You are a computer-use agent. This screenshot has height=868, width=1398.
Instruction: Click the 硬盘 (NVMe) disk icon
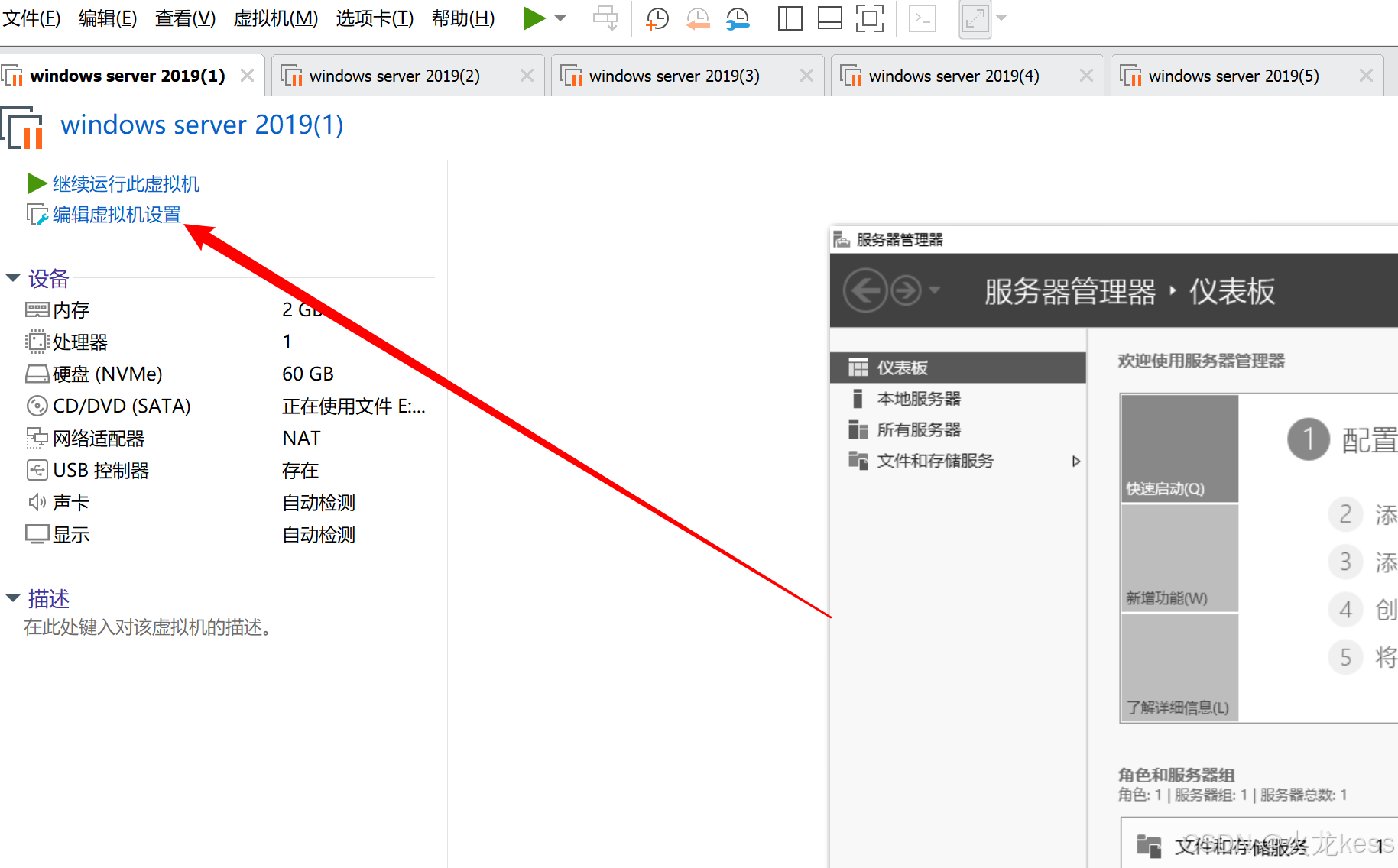point(37,374)
